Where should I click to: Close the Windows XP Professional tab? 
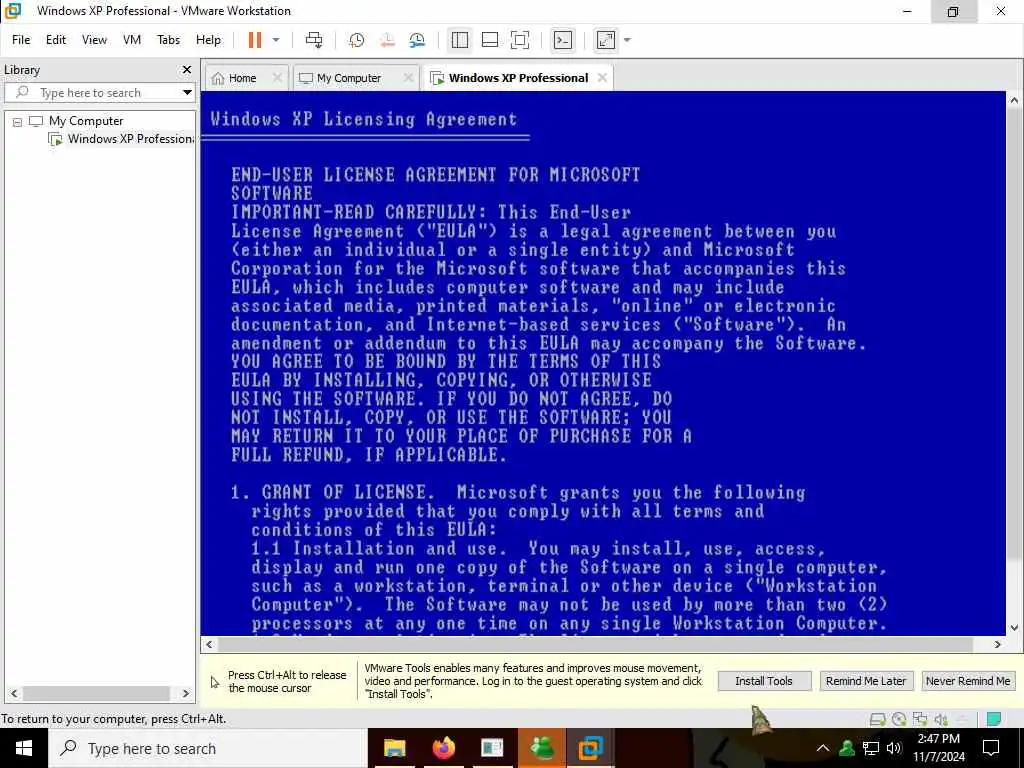(x=602, y=78)
